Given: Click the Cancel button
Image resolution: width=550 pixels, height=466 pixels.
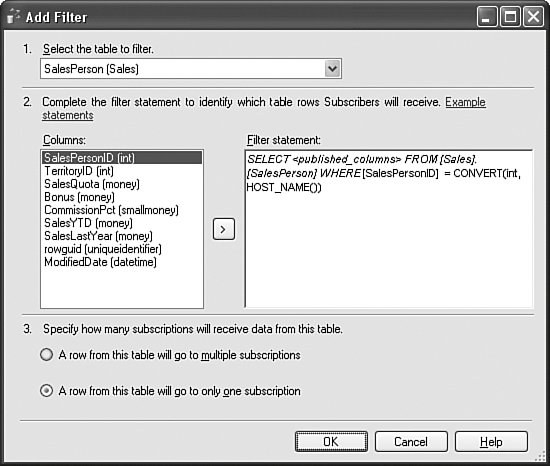Looking at the screenshot, I should (x=411, y=441).
